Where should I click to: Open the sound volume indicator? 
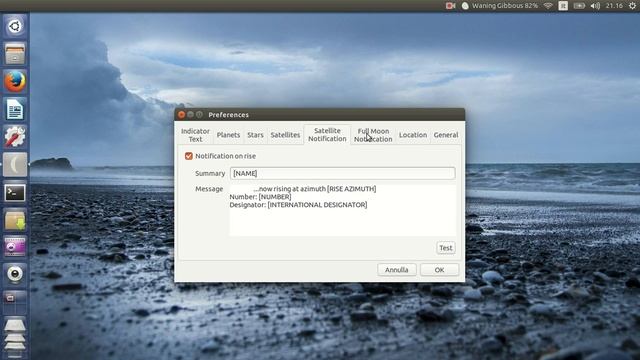point(596,6)
